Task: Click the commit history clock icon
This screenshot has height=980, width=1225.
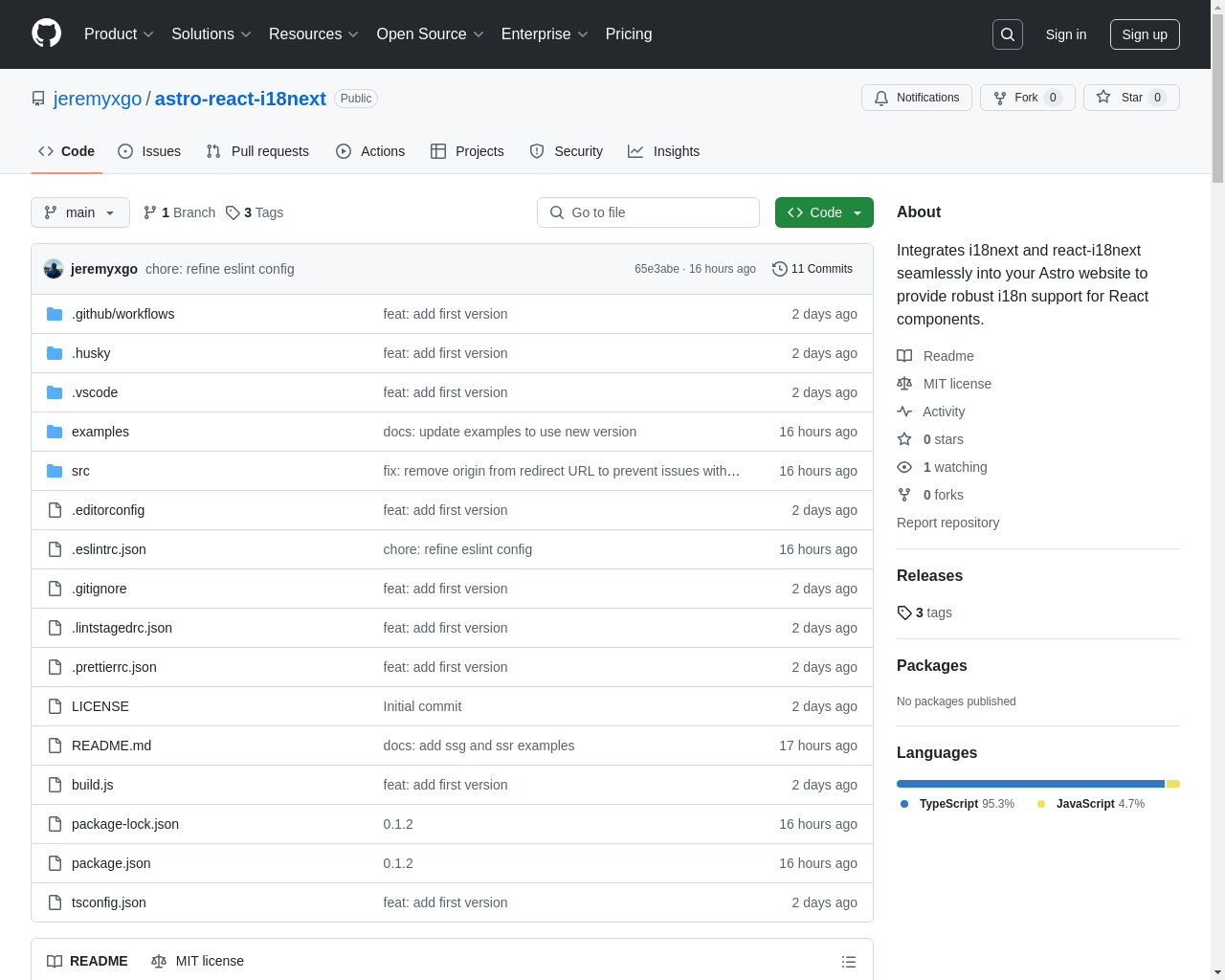Action: point(779,269)
